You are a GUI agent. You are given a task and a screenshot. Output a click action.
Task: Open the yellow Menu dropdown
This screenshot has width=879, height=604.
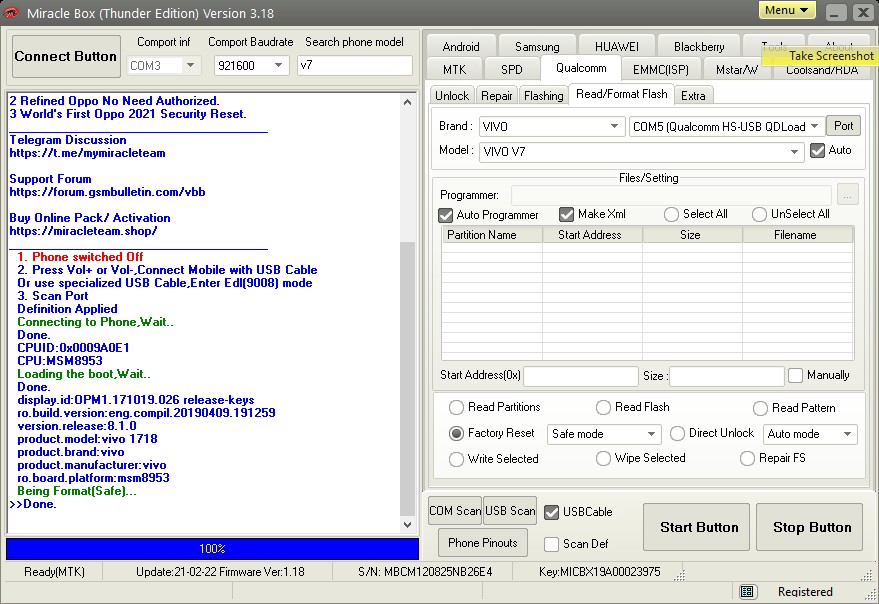[787, 10]
